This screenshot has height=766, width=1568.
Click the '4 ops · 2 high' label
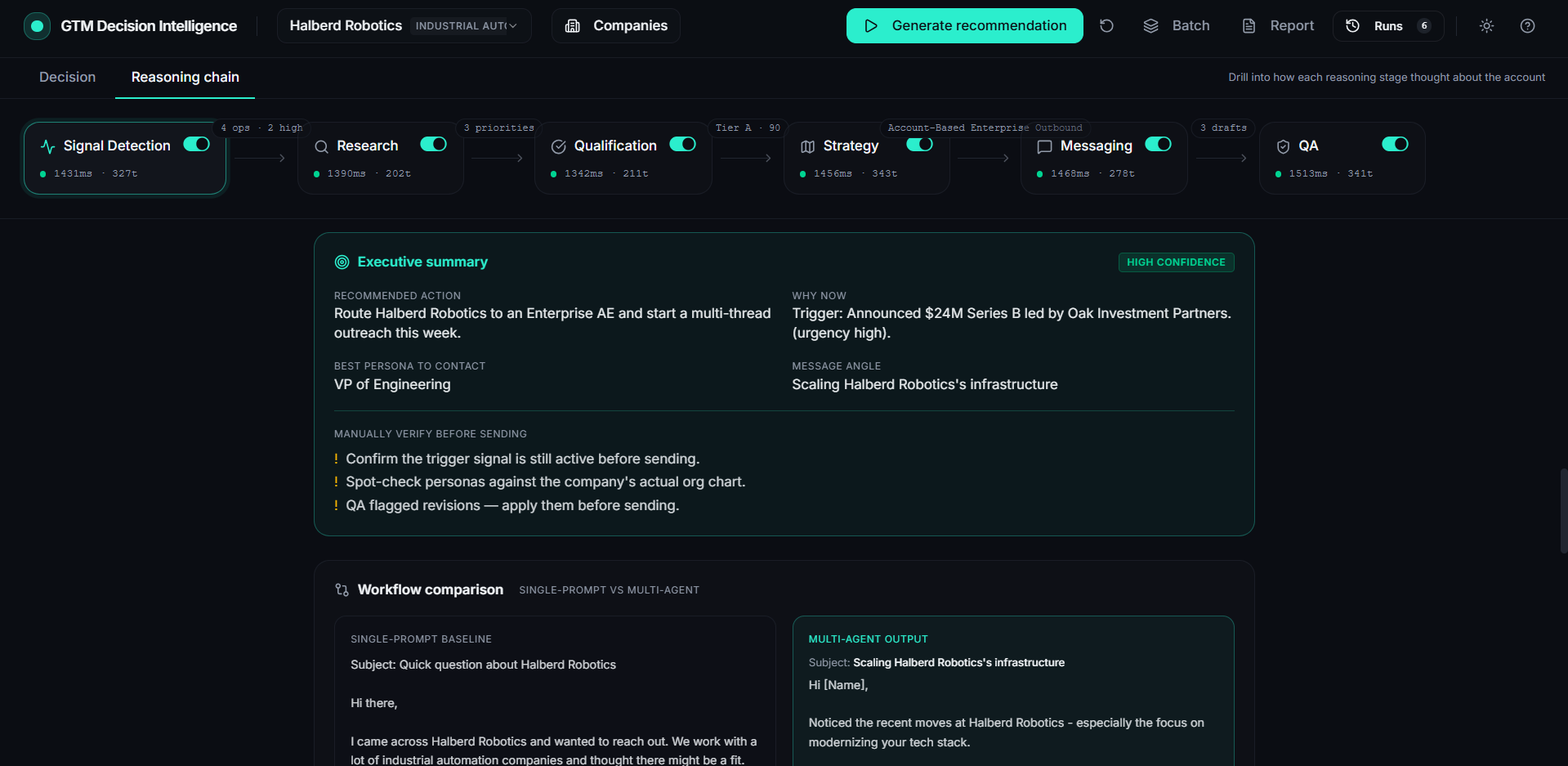pos(261,128)
